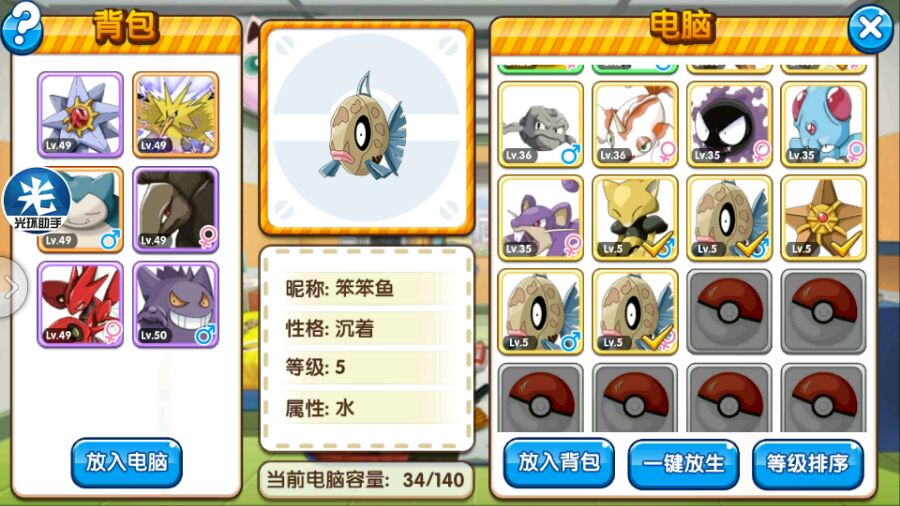
Task: Select Zapdos Lv.49 in the backpack
Action: pos(176,115)
